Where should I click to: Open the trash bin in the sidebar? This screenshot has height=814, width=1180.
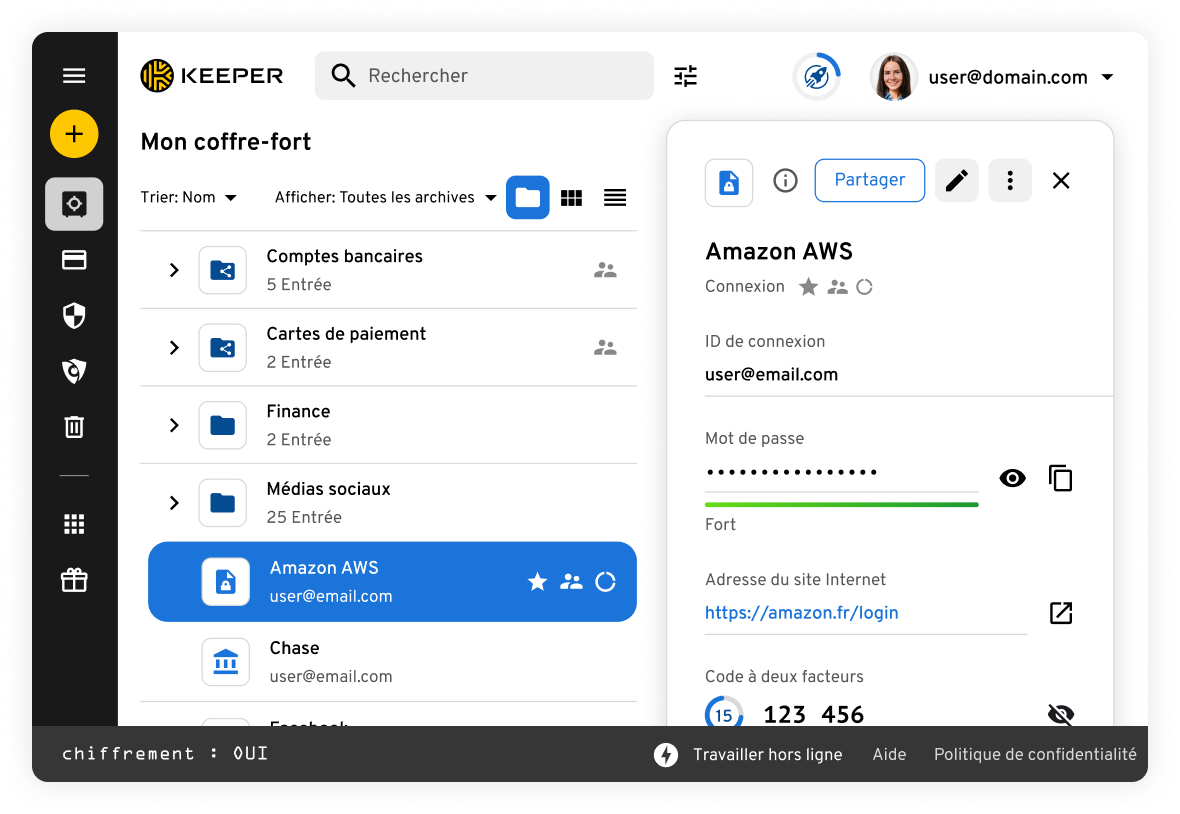(x=74, y=427)
